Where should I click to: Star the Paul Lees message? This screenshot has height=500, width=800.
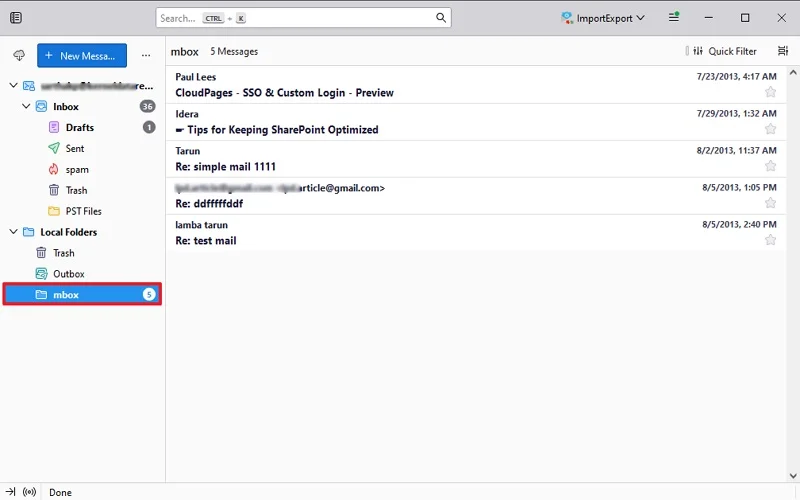tap(770, 92)
